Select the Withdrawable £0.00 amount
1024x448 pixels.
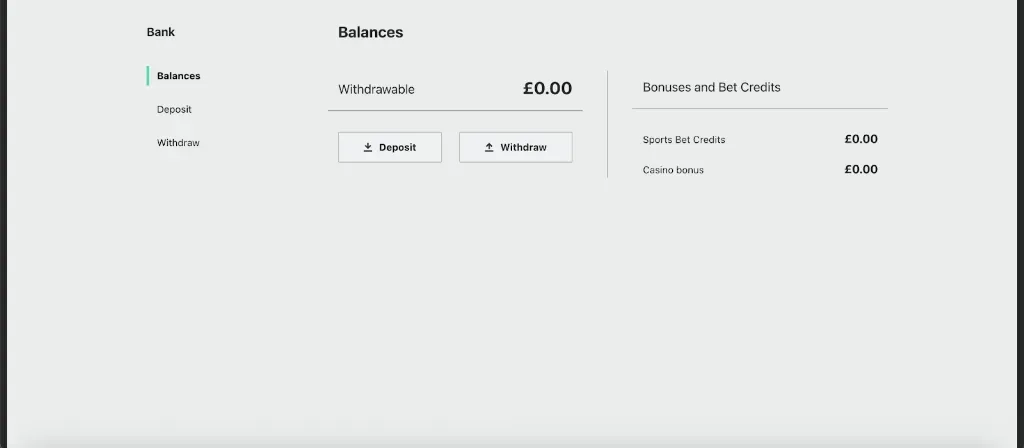[547, 88]
